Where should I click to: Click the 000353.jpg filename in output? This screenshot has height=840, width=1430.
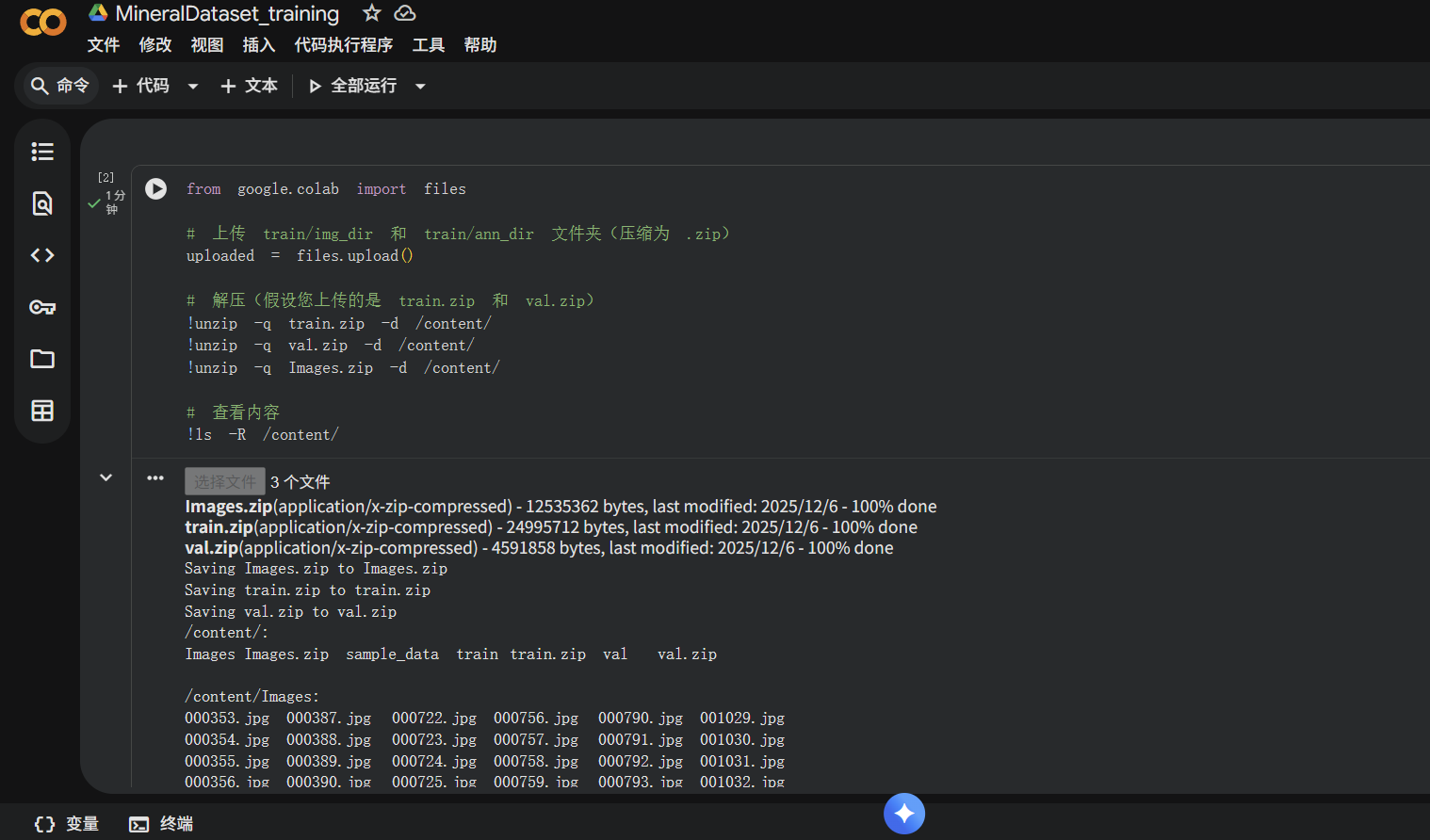click(227, 719)
